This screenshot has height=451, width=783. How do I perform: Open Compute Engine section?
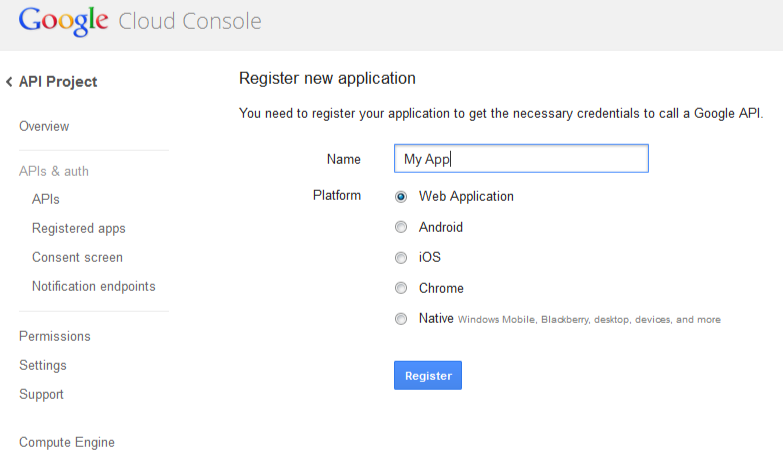click(x=67, y=443)
